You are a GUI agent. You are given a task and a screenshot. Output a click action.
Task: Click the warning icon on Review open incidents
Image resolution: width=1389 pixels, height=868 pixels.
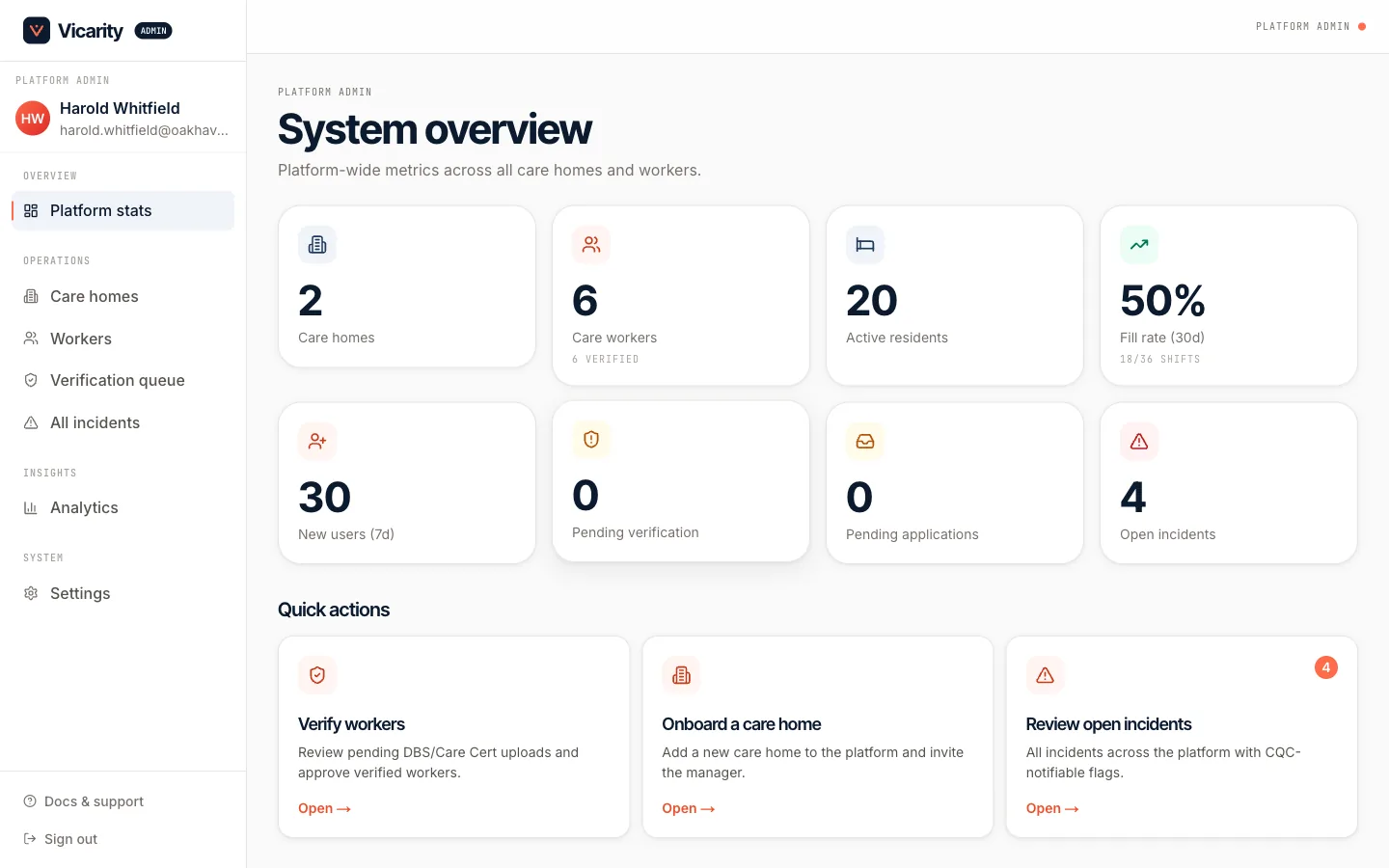pyautogui.click(x=1045, y=675)
